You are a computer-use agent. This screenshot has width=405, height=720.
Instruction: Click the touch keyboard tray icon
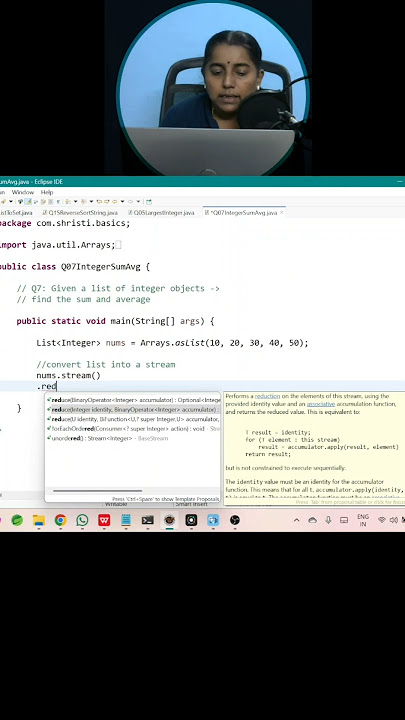(344, 520)
